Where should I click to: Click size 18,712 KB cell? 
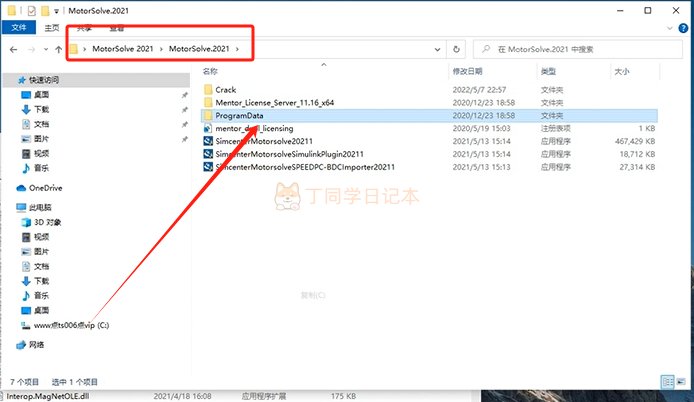pyautogui.click(x=637, y=154)
